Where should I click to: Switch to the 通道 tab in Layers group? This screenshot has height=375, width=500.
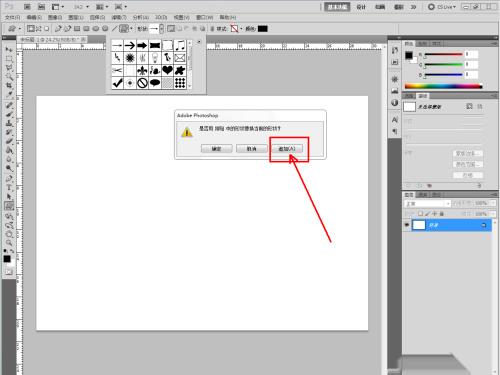click(x=423, y=195)
